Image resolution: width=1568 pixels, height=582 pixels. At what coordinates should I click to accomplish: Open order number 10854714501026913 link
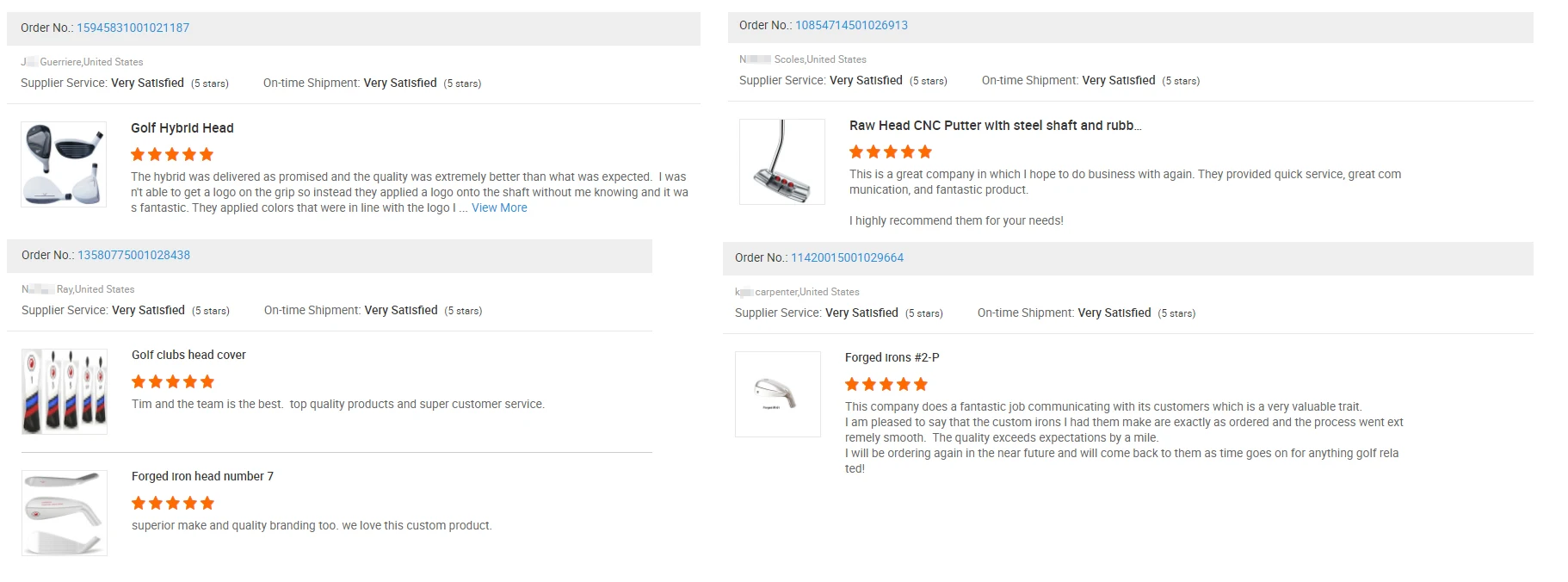tap(851, 25)
